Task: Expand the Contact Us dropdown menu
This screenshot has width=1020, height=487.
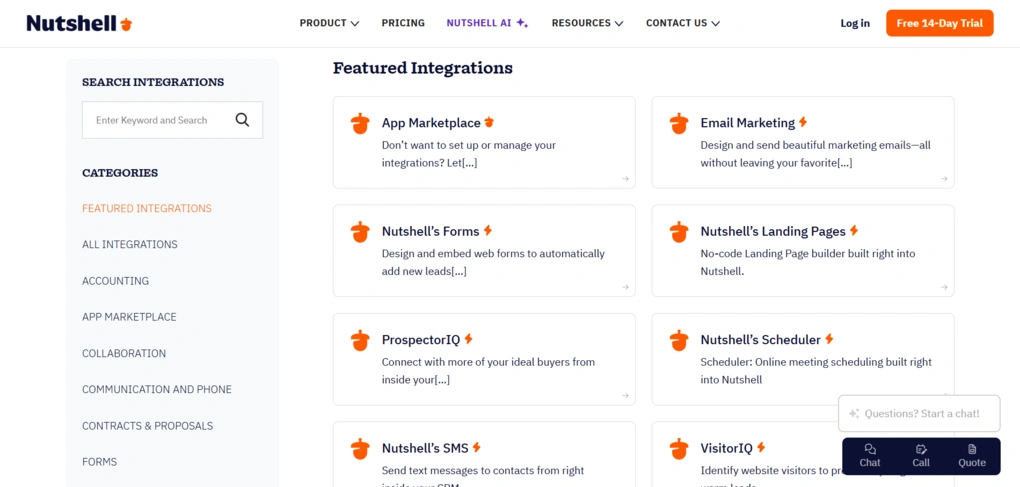Action: 683,23
